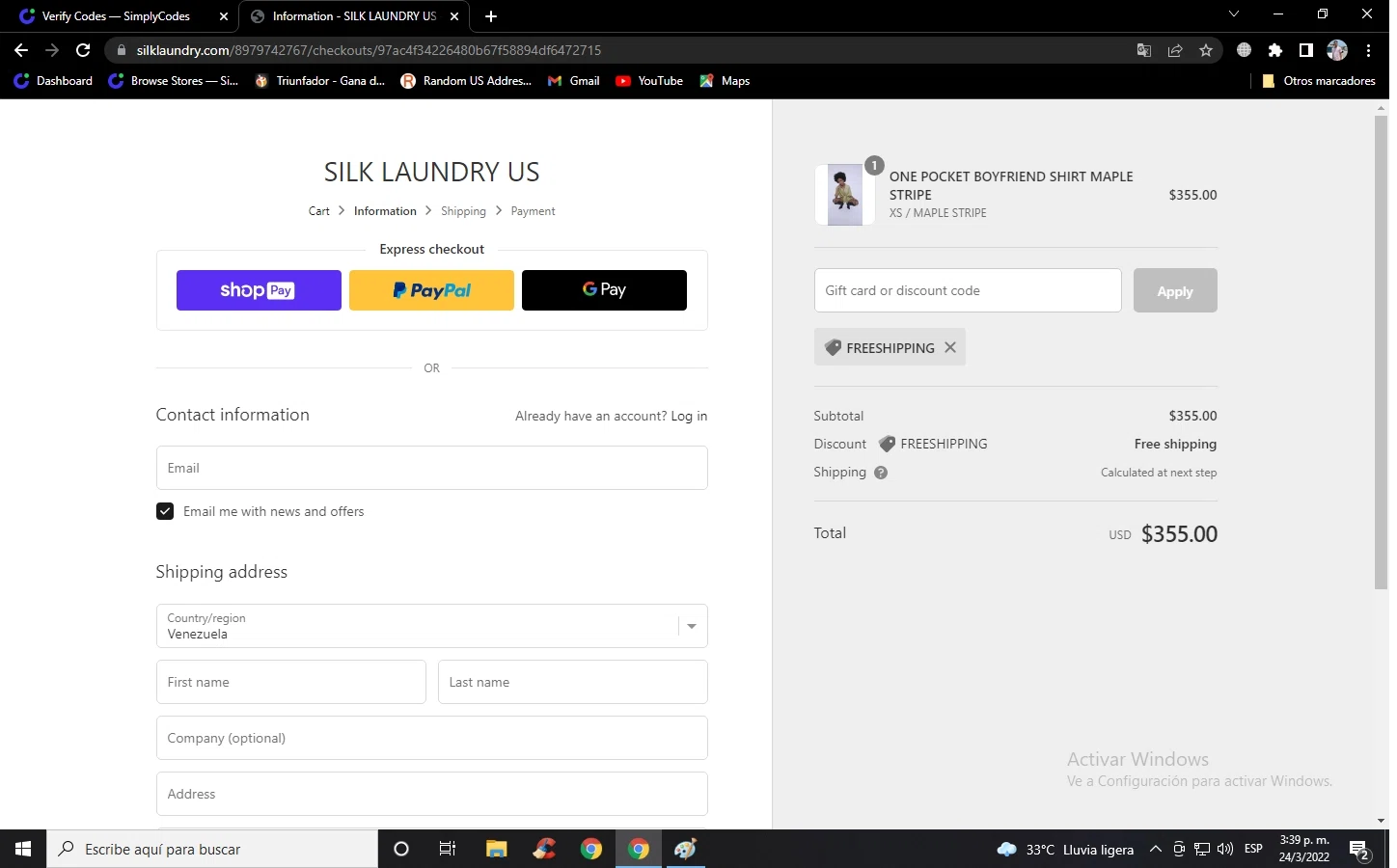Open the tab search chevron

(1234, 14)
